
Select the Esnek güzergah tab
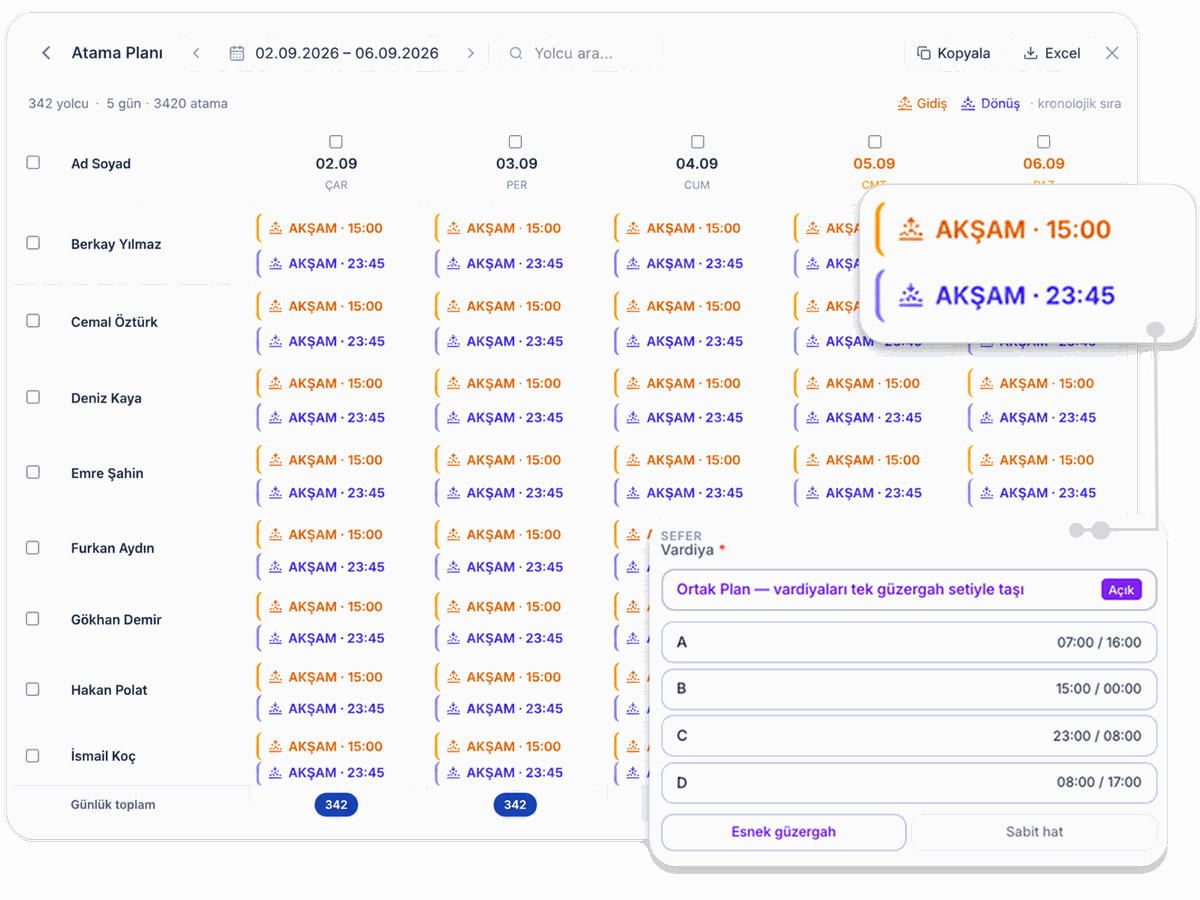pos(784,832)
